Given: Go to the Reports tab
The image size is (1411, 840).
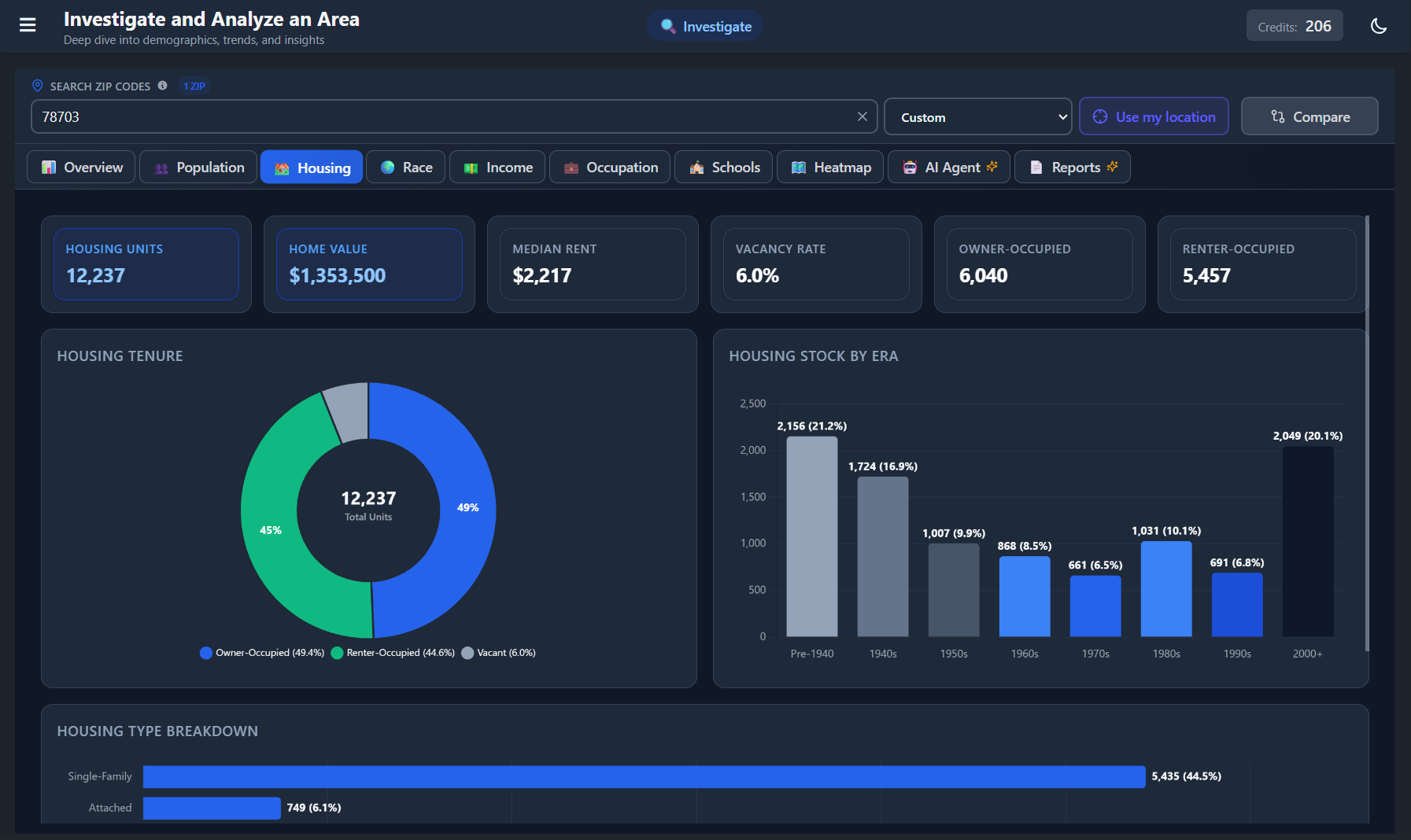Looking at the screenshot, I should [x=1072, y=168].
